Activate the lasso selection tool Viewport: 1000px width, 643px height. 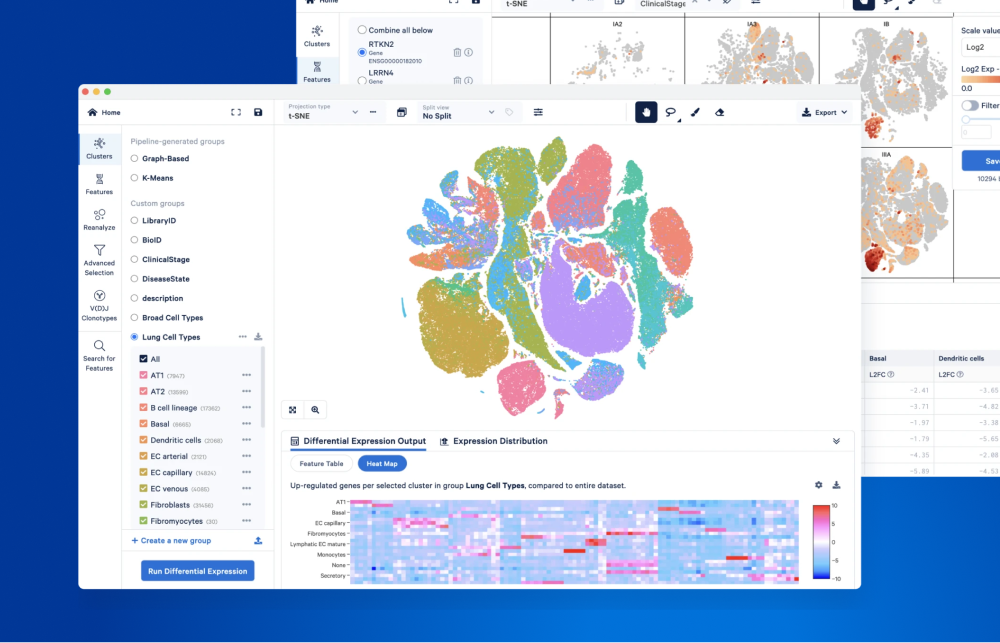(x=671, y=112)
